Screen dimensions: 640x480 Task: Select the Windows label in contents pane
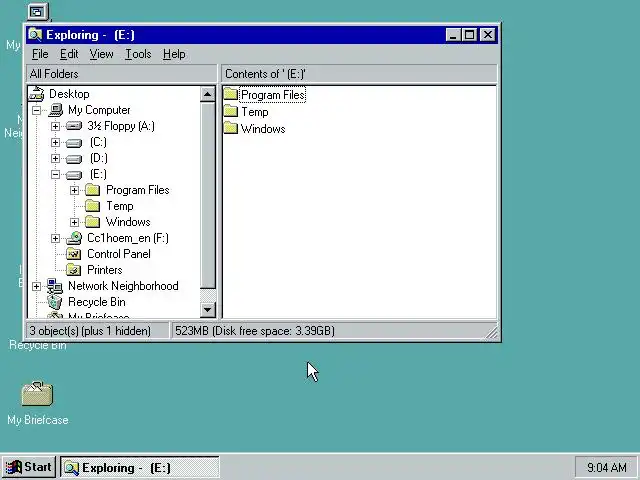coord(263,129)
